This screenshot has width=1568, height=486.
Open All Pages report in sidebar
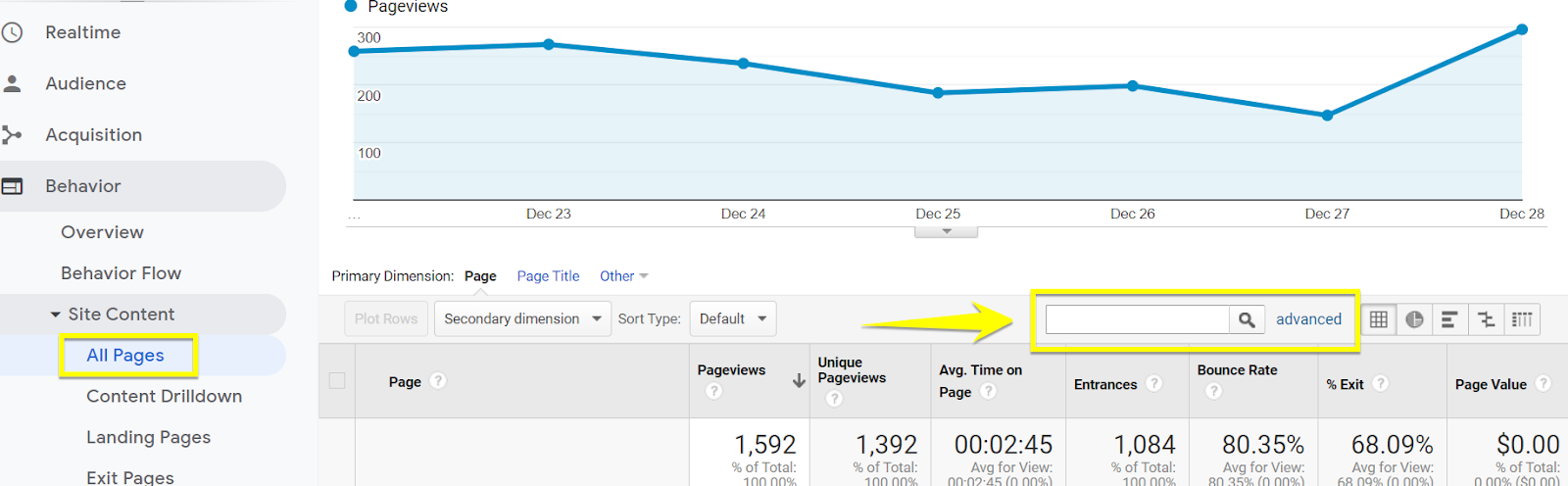coord(125,356)
